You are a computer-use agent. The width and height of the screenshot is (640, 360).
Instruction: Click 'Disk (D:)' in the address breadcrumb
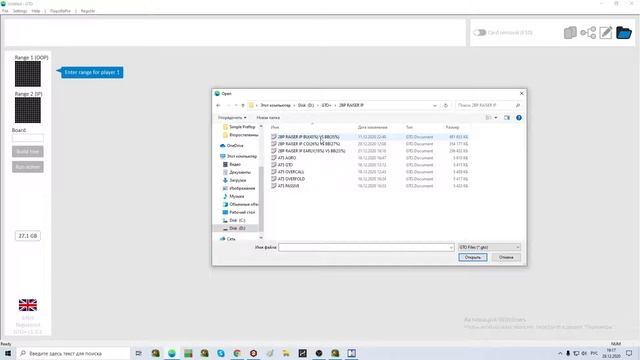pos(306,105)
